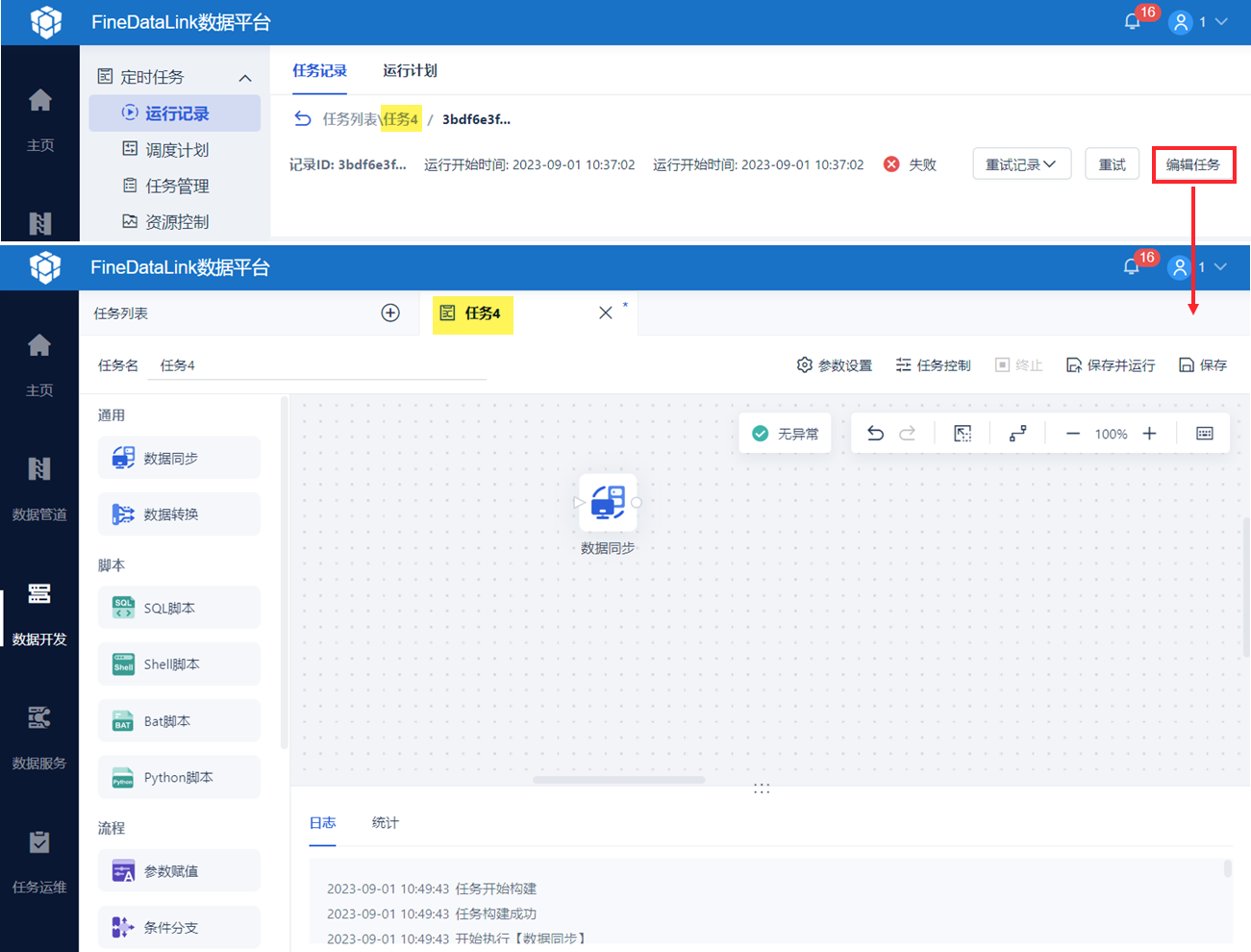Image resolution: width=1251 pixels, height=952 pixels.
Task: Pick the 数据同步 component from palette
Action: pos(179,458)
